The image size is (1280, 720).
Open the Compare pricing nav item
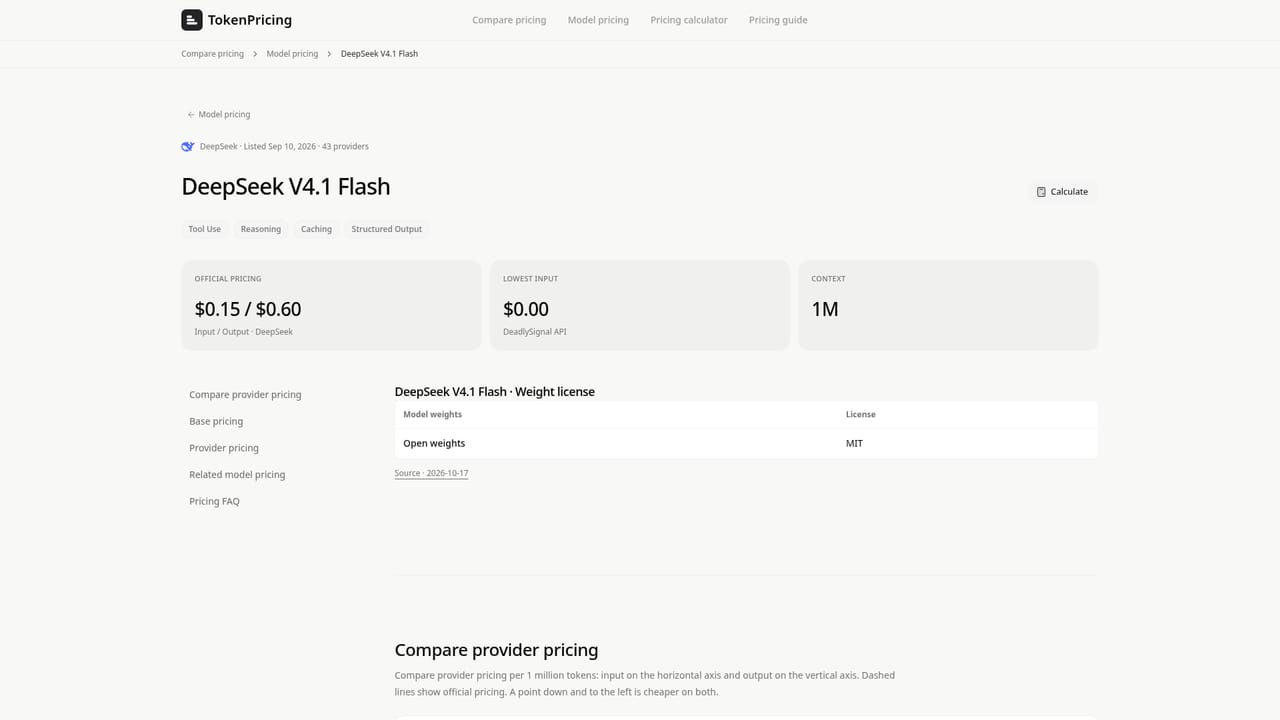509,20
